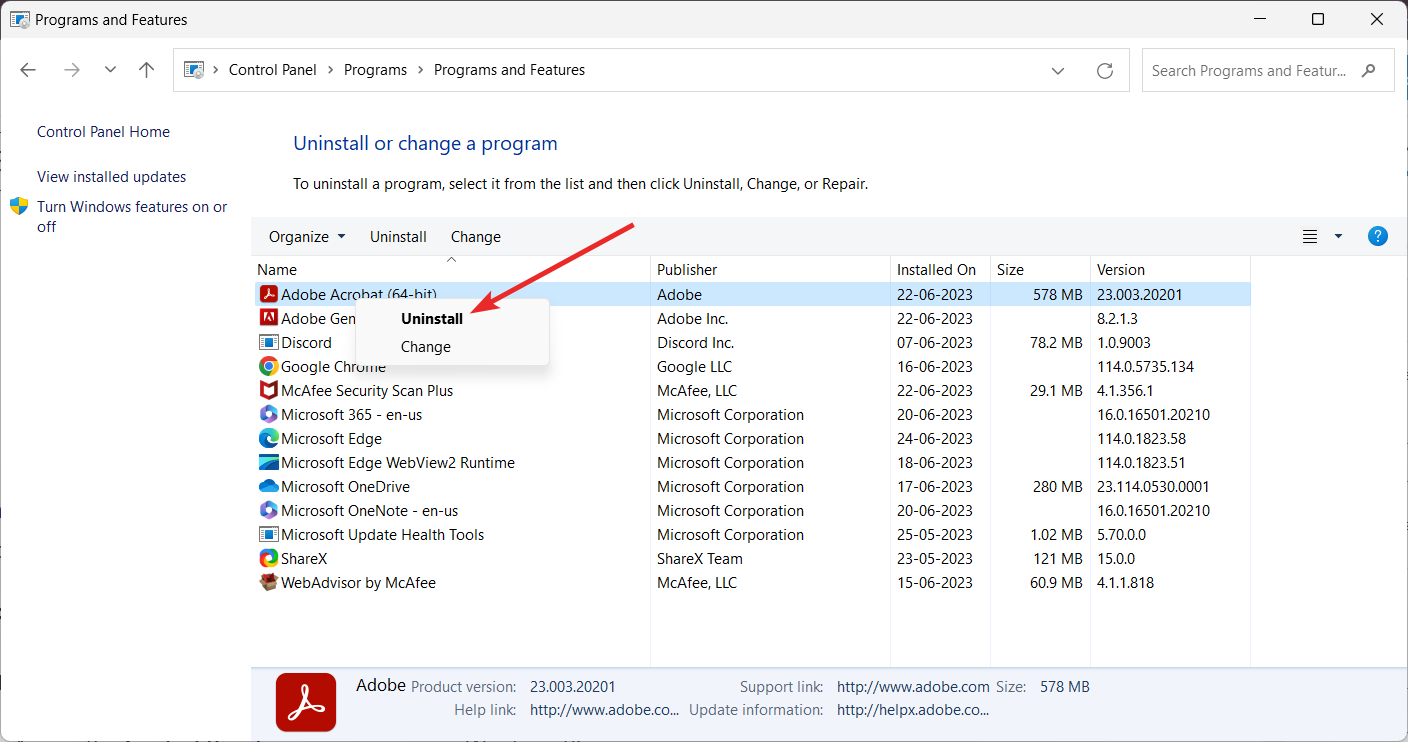The width and height of the screenshot is (1408, 742).
Task: Refresh the Programs and Features list
Action: [1105, 70]
